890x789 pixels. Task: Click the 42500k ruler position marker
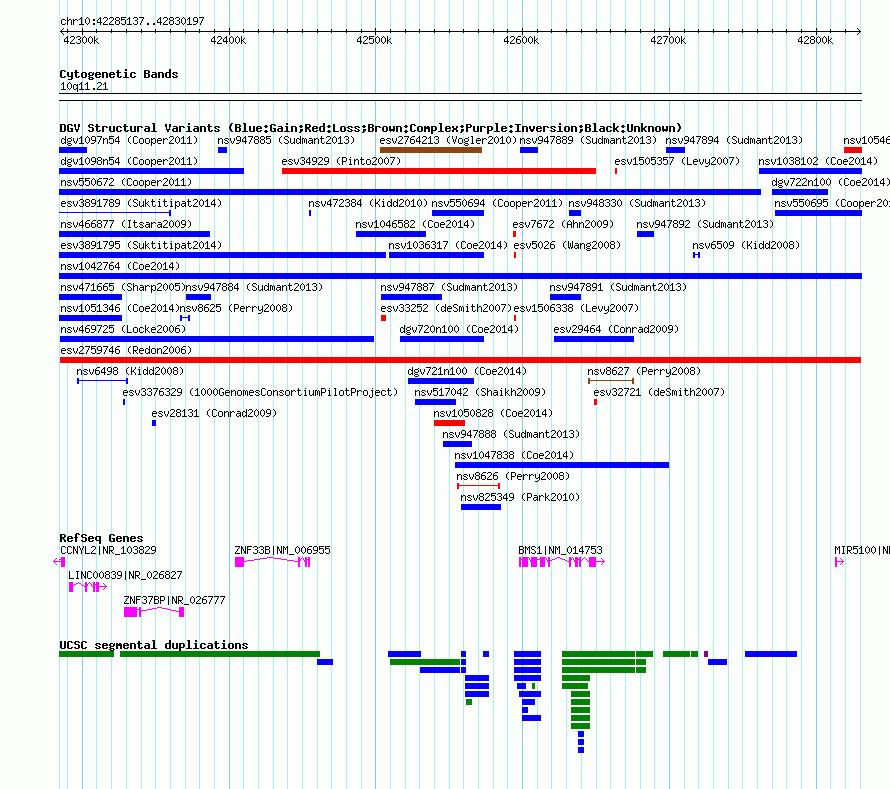click(x=374, y=40)
